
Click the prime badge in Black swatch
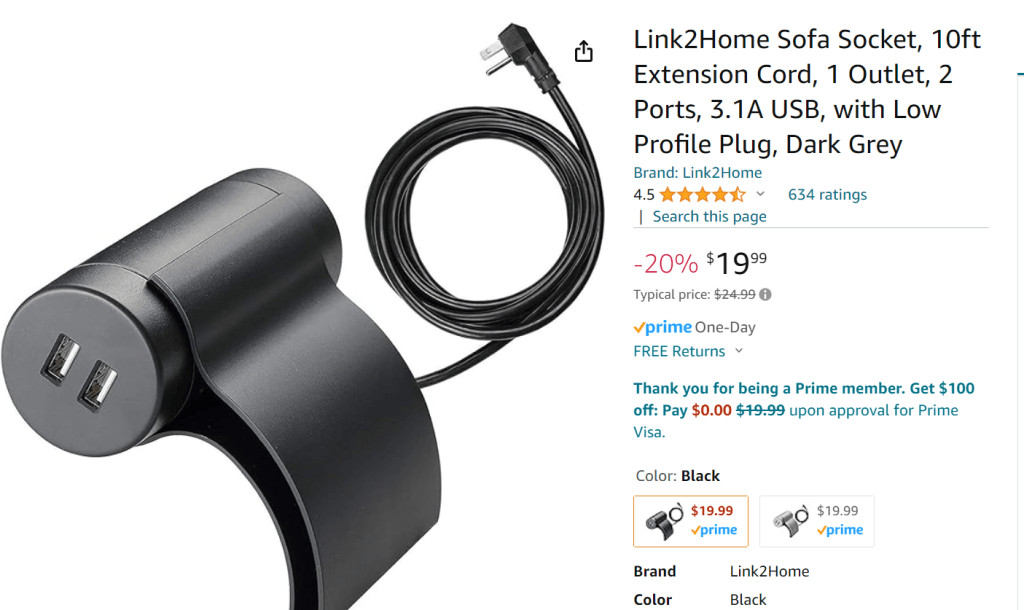click(714, 530)
